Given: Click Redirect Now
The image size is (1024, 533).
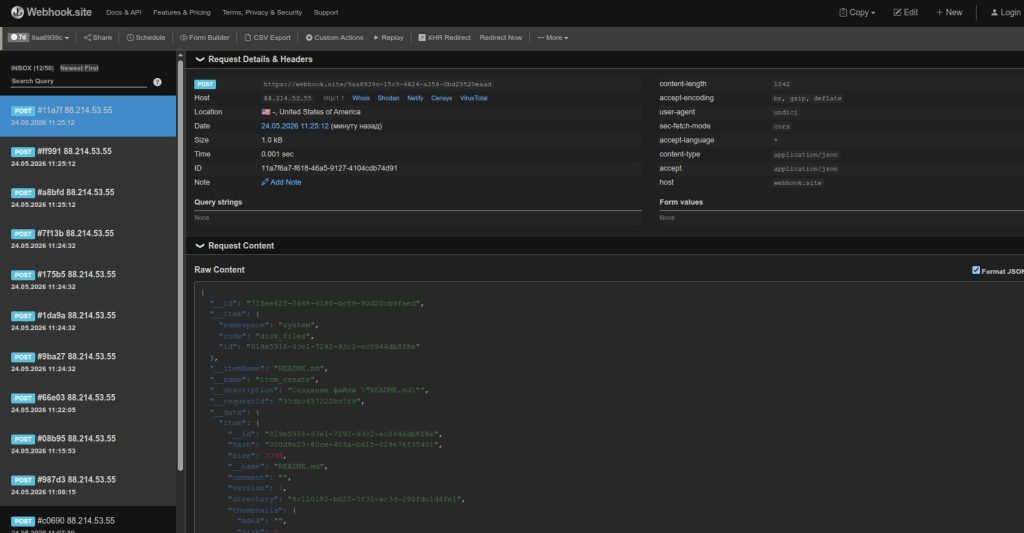Looking at the screenshot, I should (500, 38).
